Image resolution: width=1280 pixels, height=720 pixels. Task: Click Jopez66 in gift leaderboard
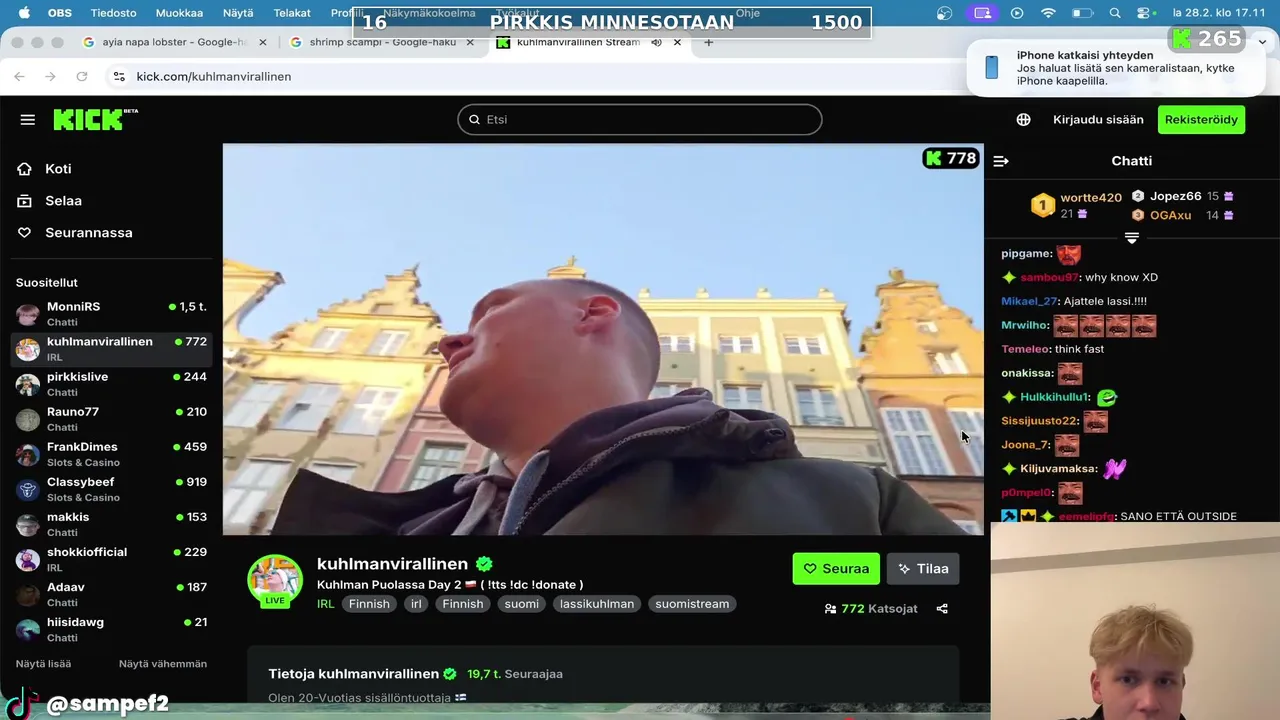pyautogui.click(x=1175, y=196)
